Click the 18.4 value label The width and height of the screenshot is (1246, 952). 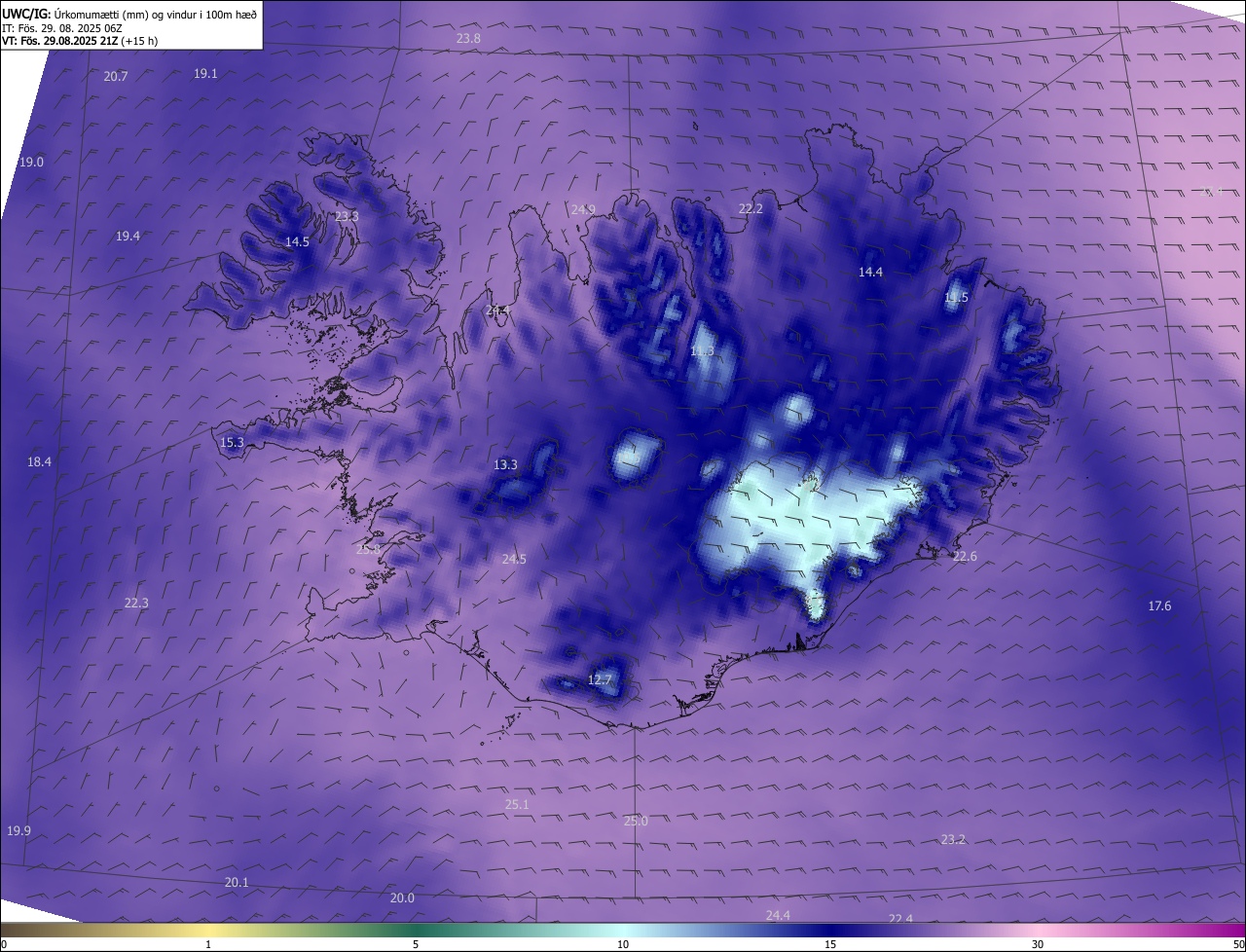[39, 461]
